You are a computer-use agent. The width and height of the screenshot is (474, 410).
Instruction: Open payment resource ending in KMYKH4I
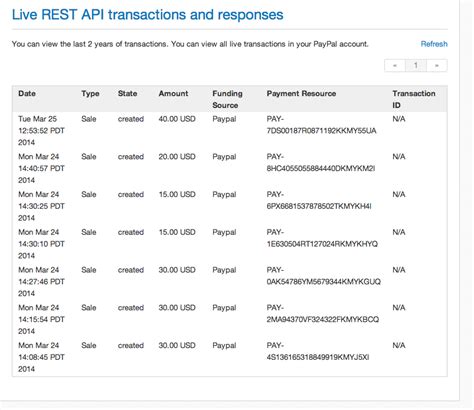[x=319, y=200]
